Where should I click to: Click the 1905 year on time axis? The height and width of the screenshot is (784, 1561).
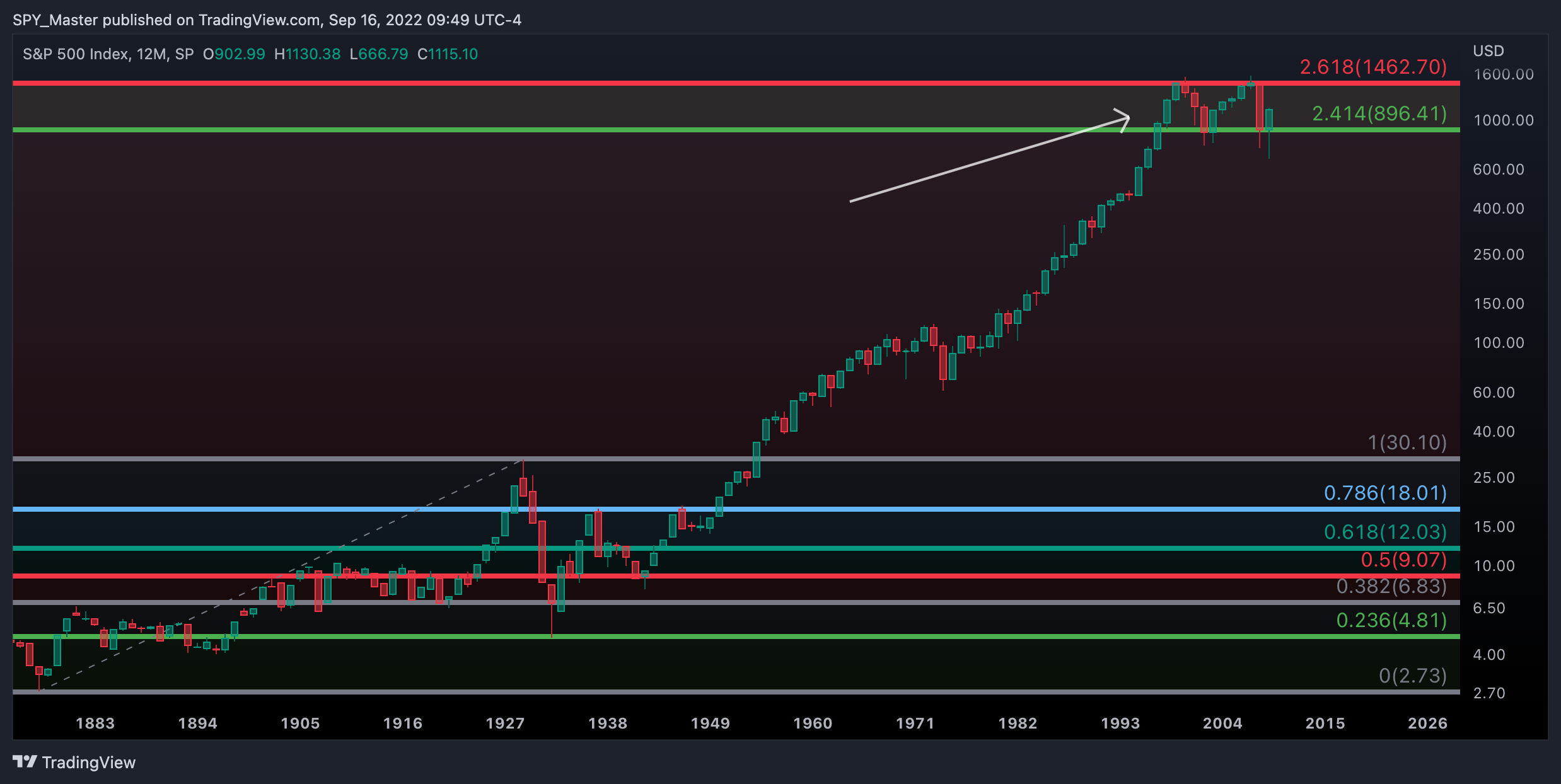coord(300,723)
